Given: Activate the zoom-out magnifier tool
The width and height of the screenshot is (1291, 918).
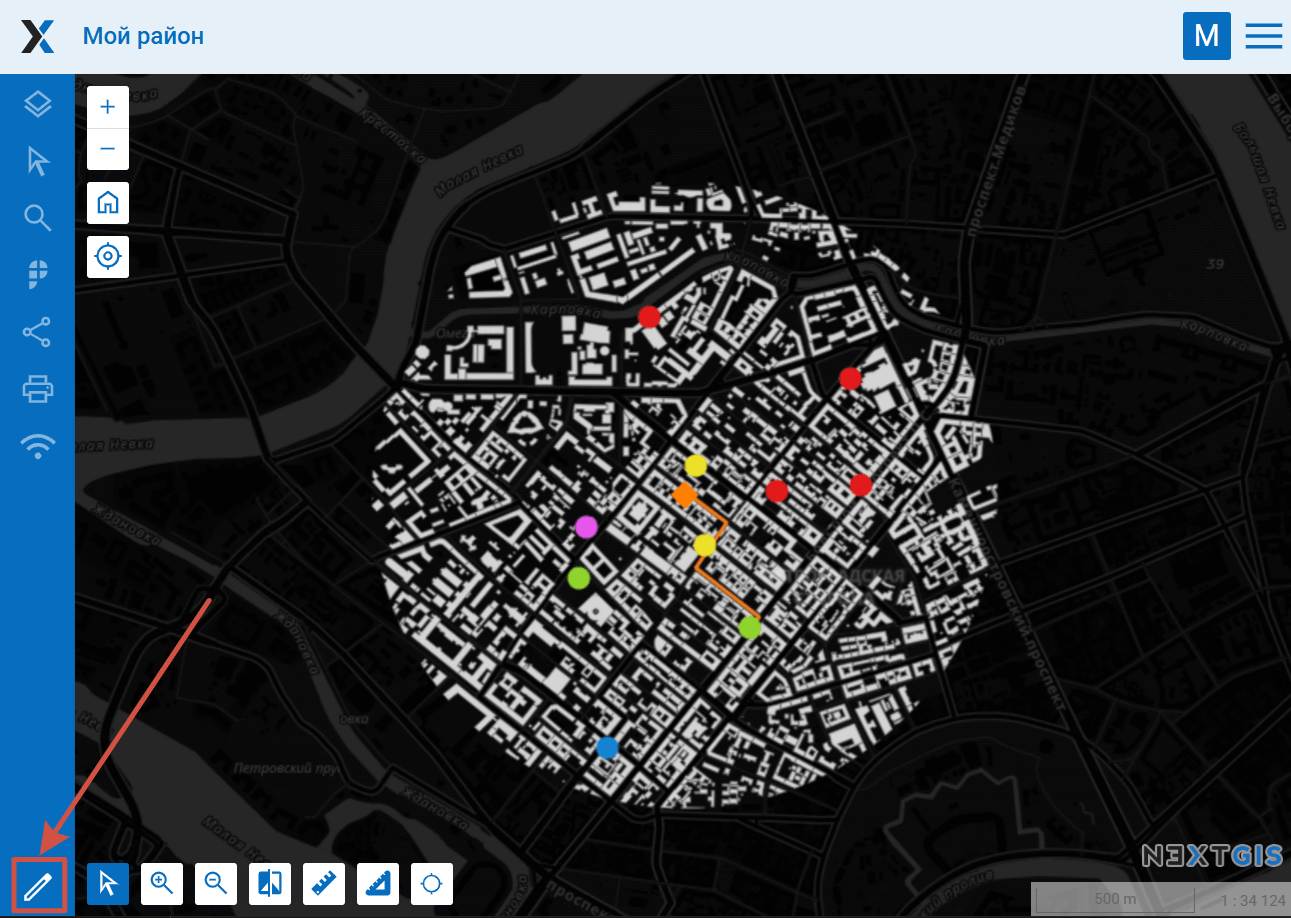Looking at the screenshot, I should (216, 884).
